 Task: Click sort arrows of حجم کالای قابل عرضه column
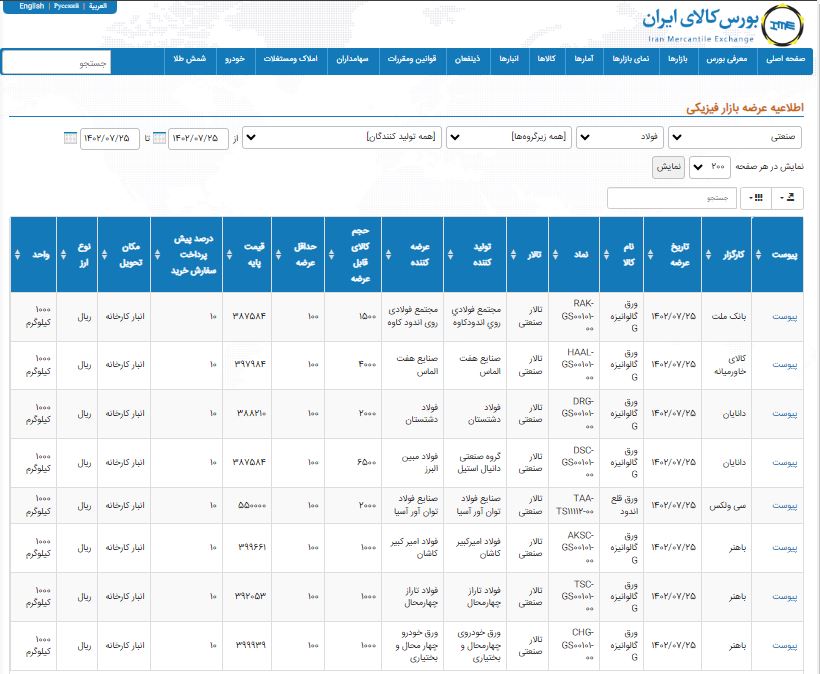pos(331,255)
